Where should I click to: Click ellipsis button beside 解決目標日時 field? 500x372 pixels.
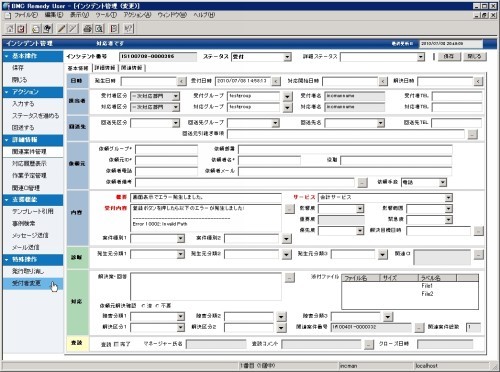click(x=479, y=231)
